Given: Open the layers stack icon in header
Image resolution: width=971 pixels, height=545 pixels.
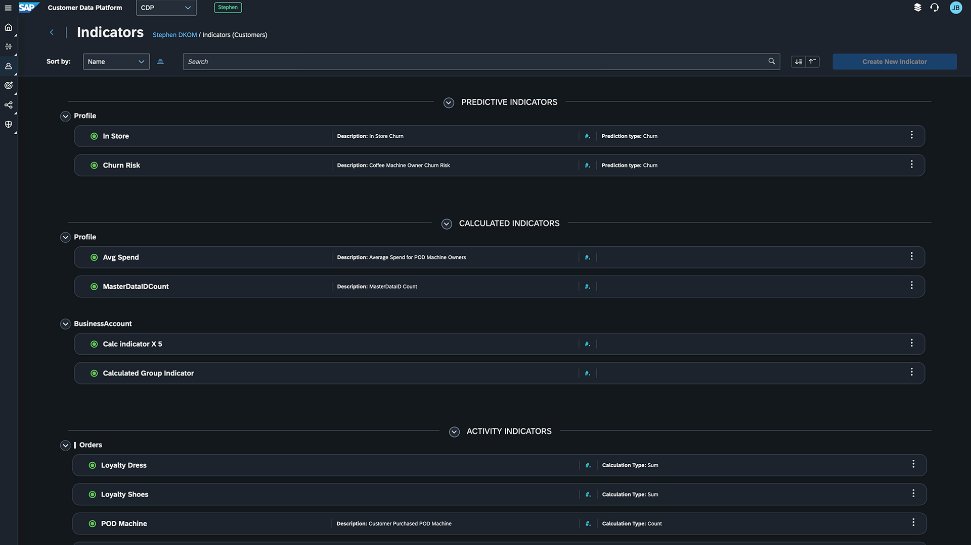Looking at the screenshot, I should [x=917, y=8].
